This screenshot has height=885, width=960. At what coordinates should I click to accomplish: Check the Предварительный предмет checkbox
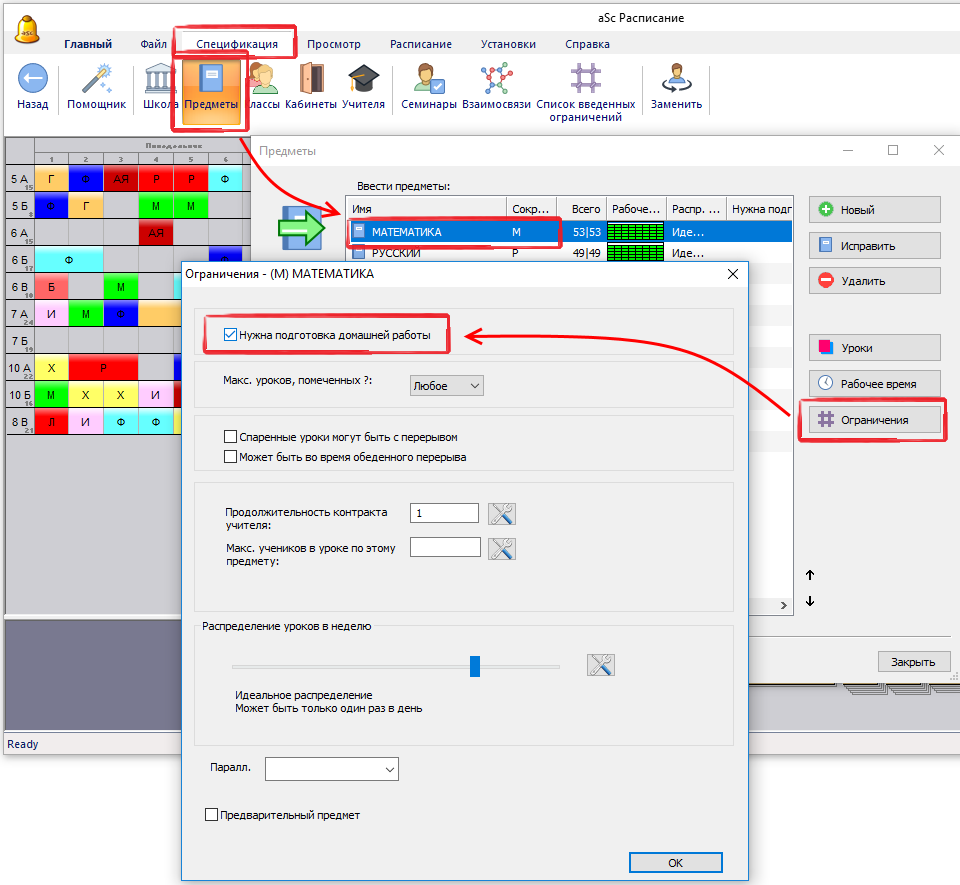pyautogui.click(x=211, y=815)
